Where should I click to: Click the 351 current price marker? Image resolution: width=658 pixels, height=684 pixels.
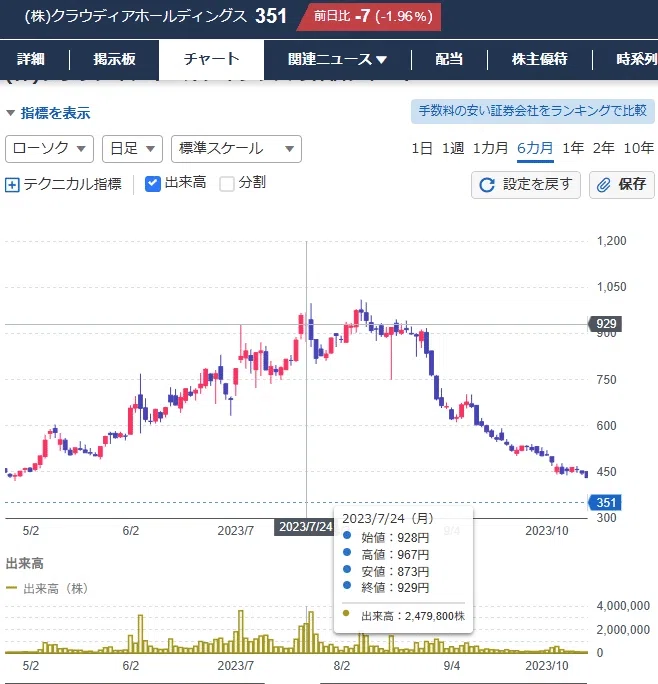(605, 503)
